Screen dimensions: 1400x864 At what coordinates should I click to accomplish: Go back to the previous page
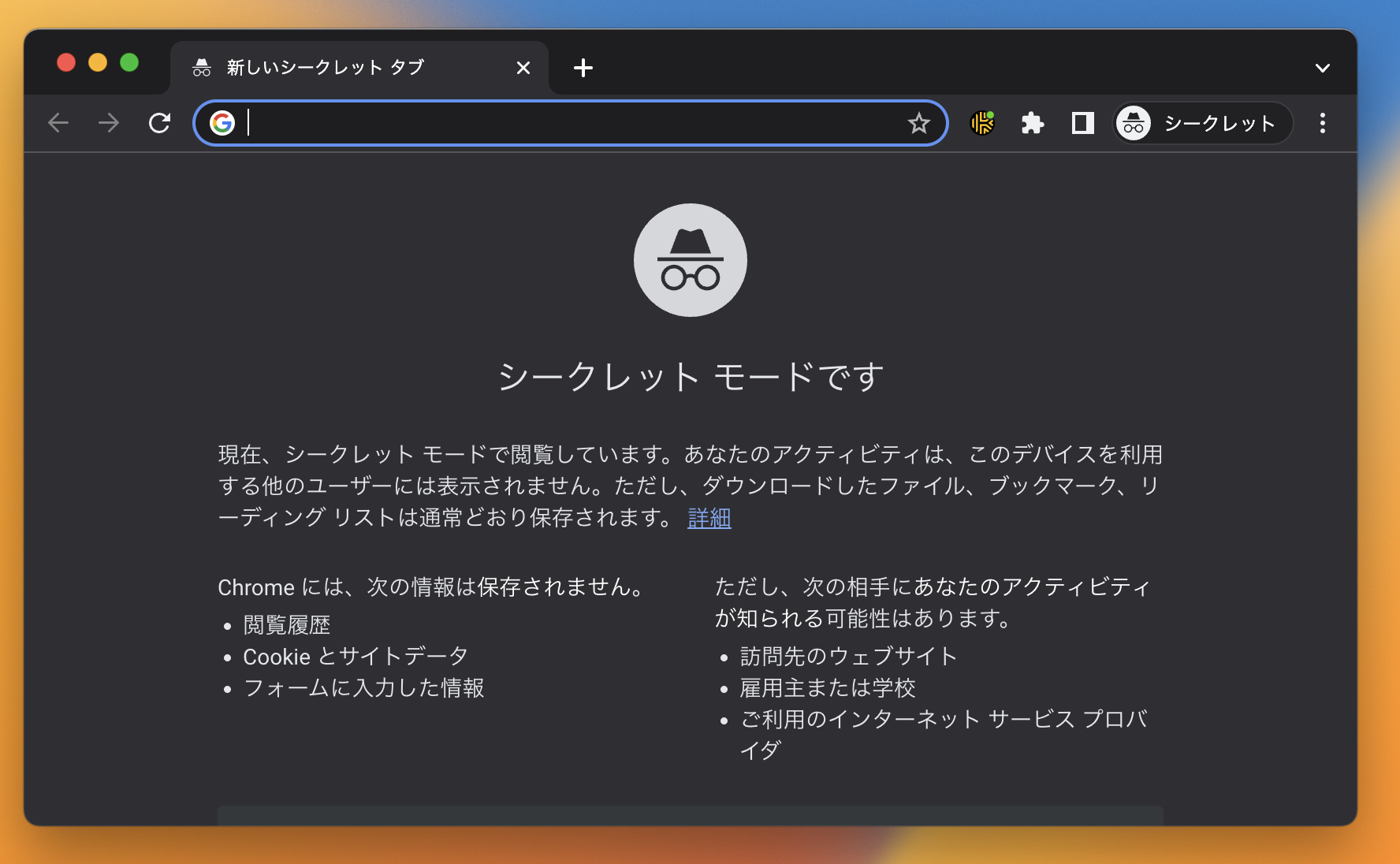pyautogui.click(x=58, y=123)
